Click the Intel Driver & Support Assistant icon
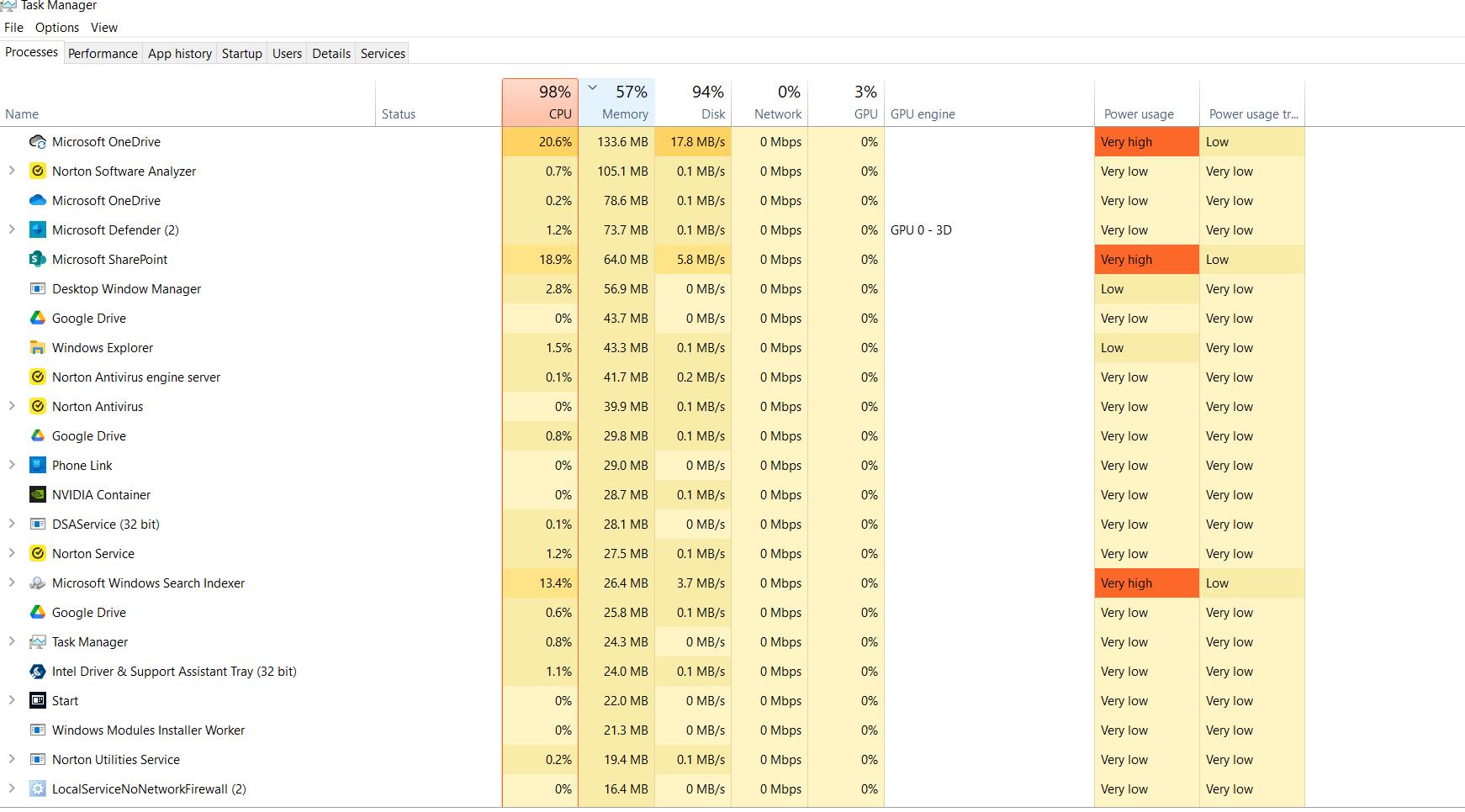Viewport: 1465px width, 812px height. (38, 671)
